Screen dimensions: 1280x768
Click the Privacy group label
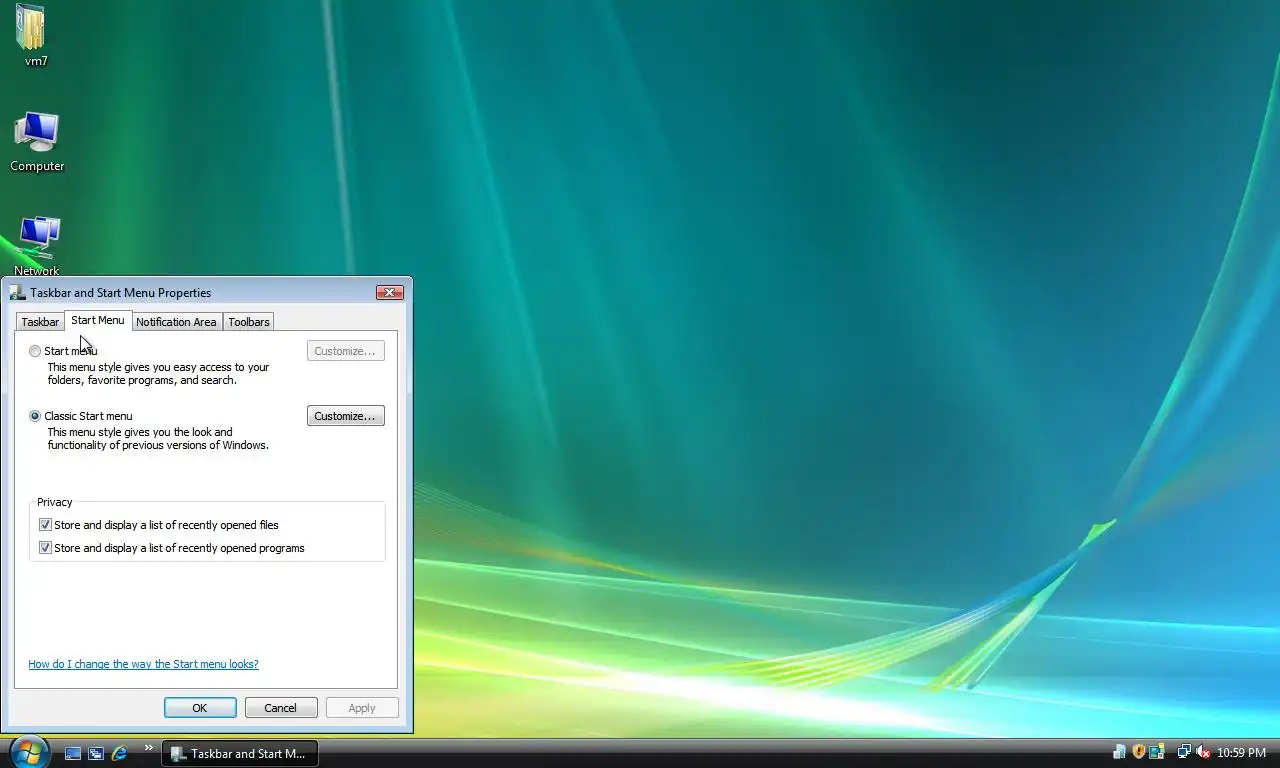55,502
